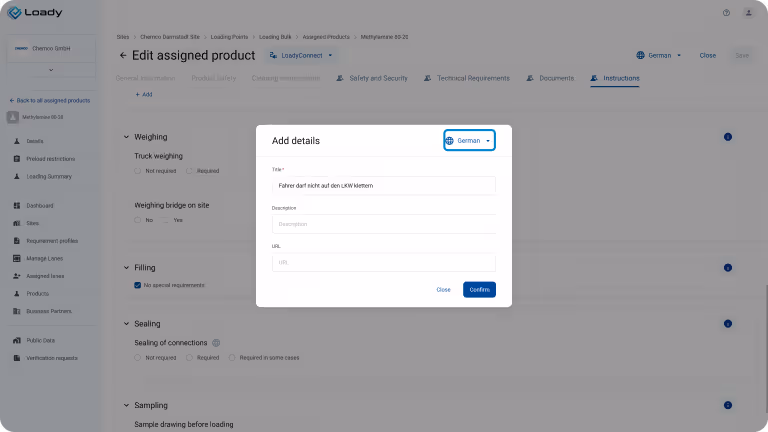Collapse the Sampling section
The image size is (768, 432).
tap(126, 406)
